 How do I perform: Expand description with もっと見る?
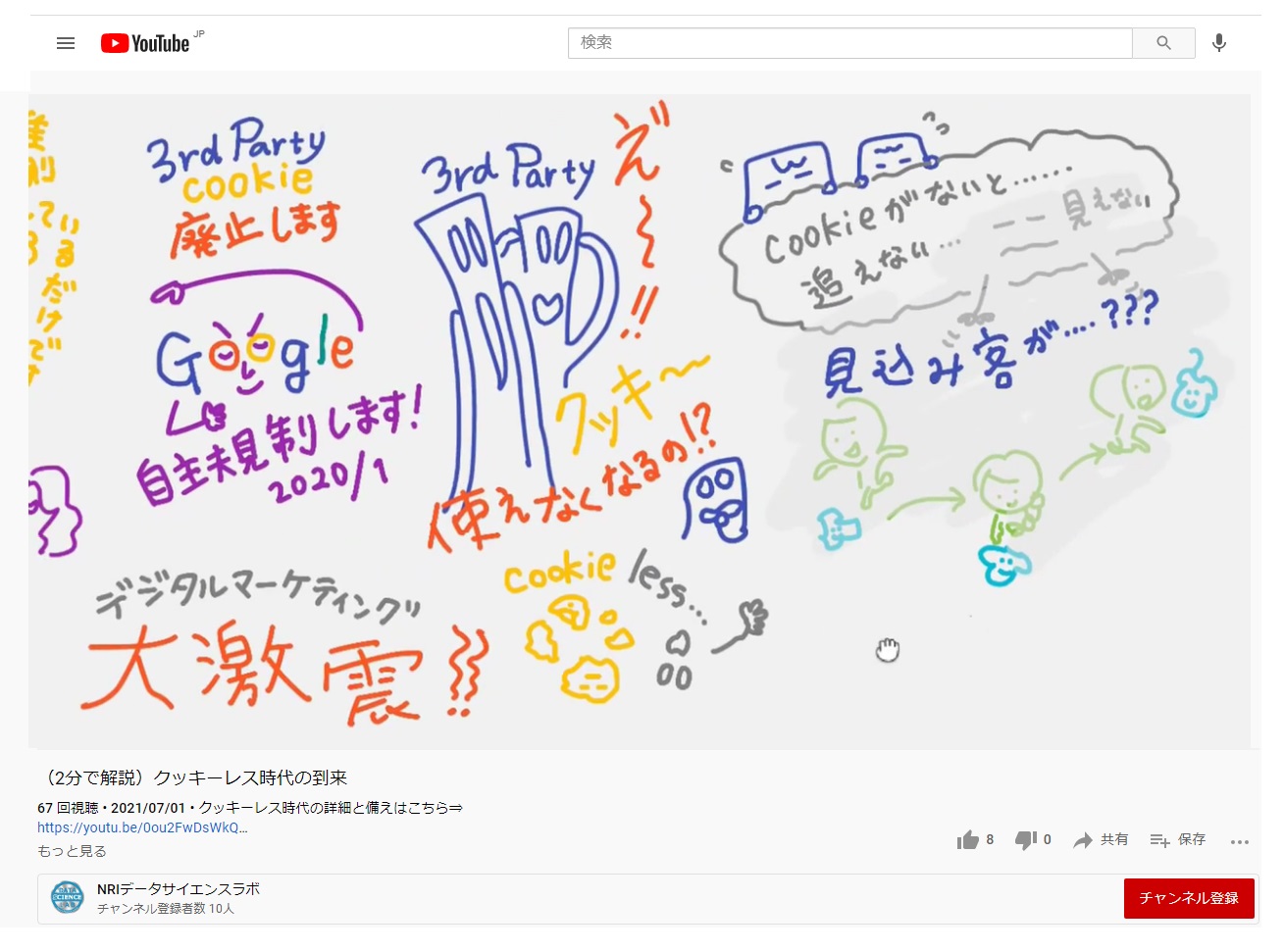72,851
